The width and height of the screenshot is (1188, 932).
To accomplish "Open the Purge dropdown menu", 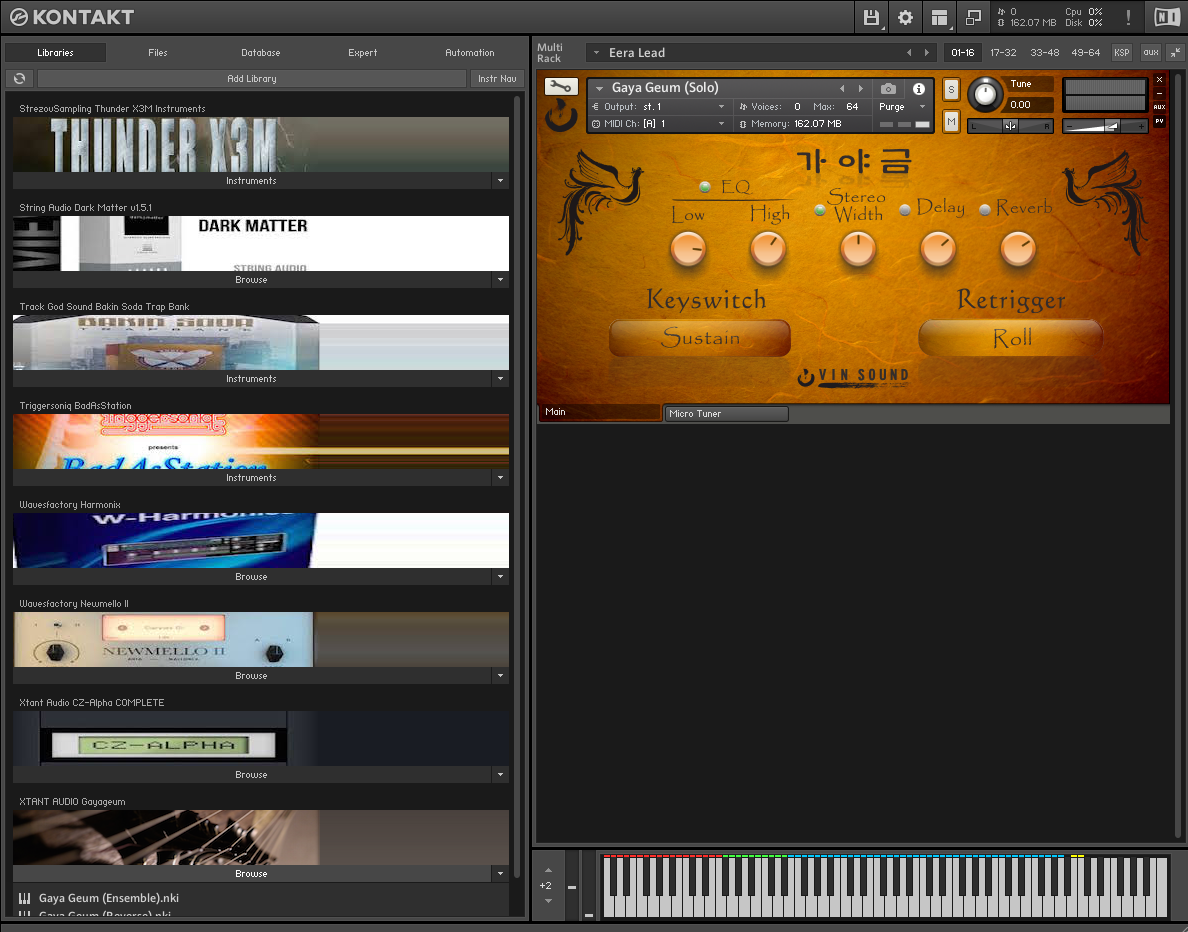I will (902, 107).
